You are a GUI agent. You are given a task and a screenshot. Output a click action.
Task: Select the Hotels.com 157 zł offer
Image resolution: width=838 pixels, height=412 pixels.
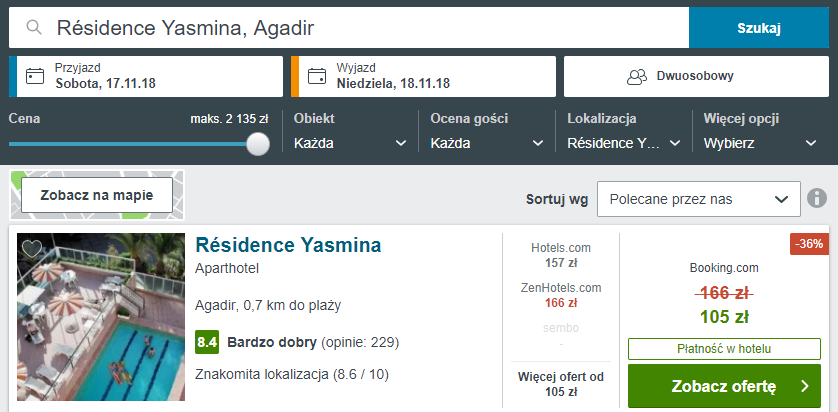coord(561,255)
